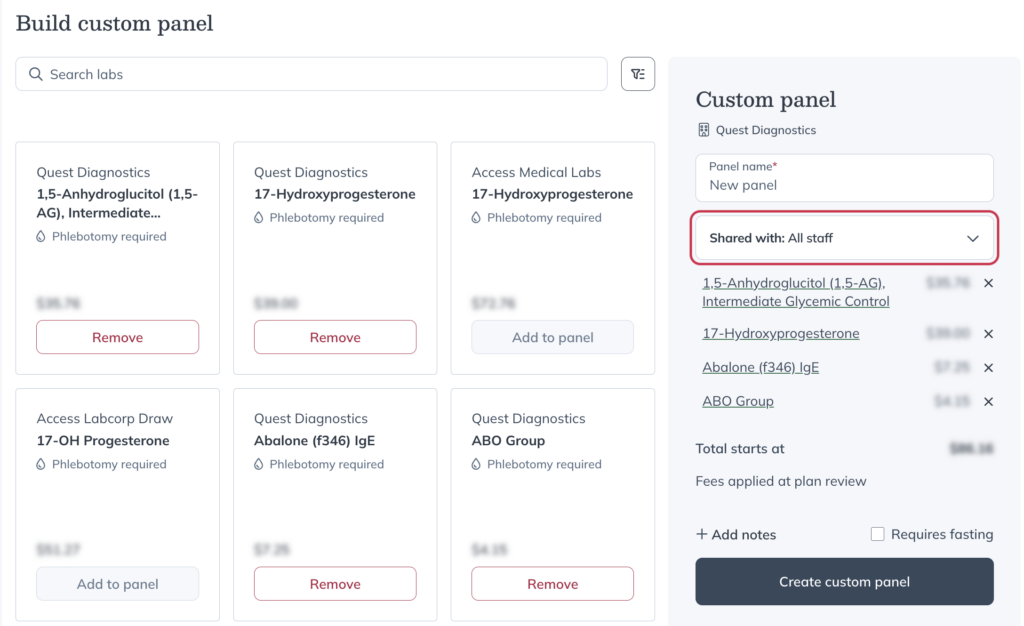
Task: Add the Access Medical Labs test to panel
Action: tap(552, 336)
